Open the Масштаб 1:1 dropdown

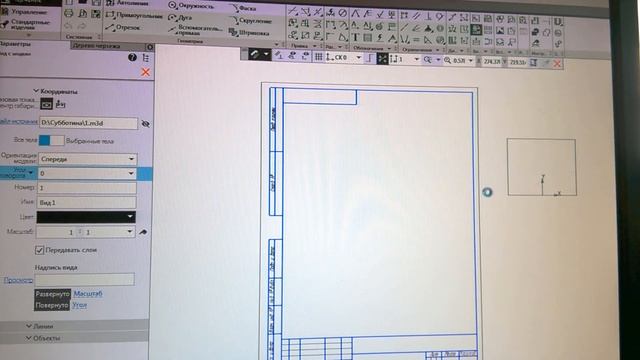[129, 232]
